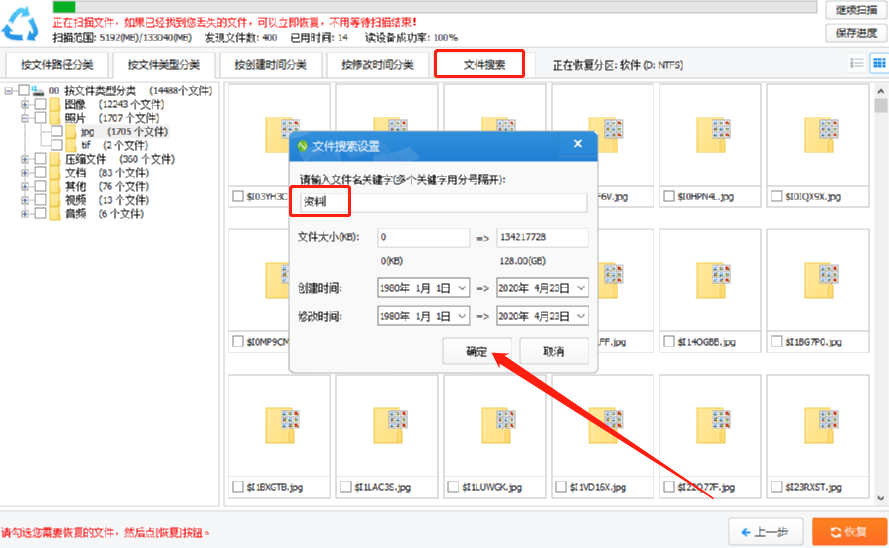Expand the 图像 tree node
This screenshot has width=889, height=548.
(x=25, y=104)
